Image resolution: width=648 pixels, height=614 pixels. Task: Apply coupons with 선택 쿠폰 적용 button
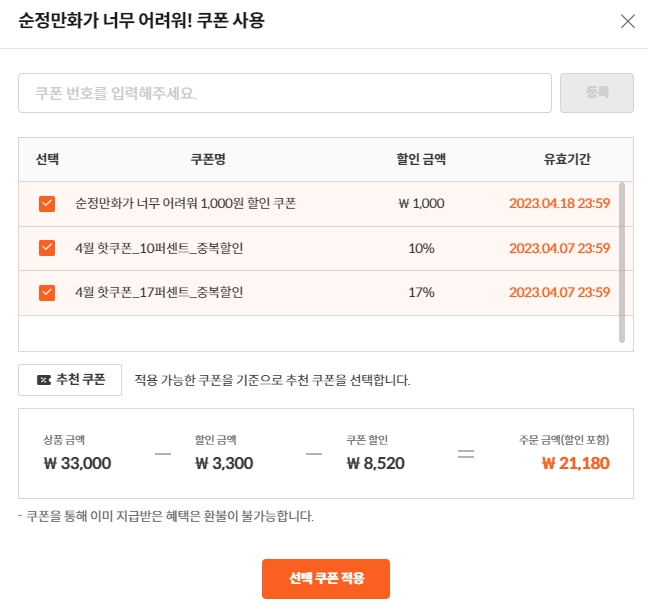click(x=326, y=578)
